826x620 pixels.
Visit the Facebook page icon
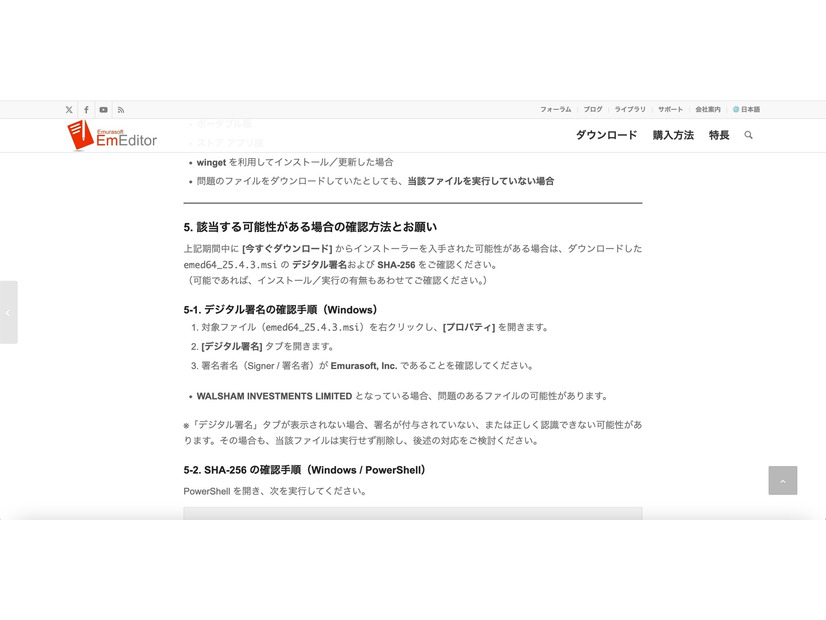click(x=86, y=110)
